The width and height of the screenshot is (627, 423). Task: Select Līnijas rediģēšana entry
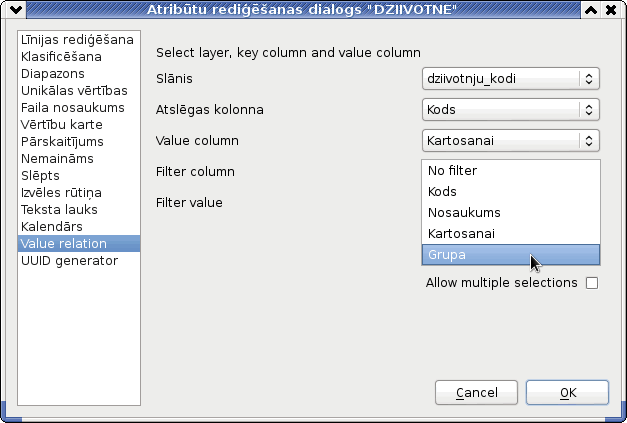(x=79, y=40)
